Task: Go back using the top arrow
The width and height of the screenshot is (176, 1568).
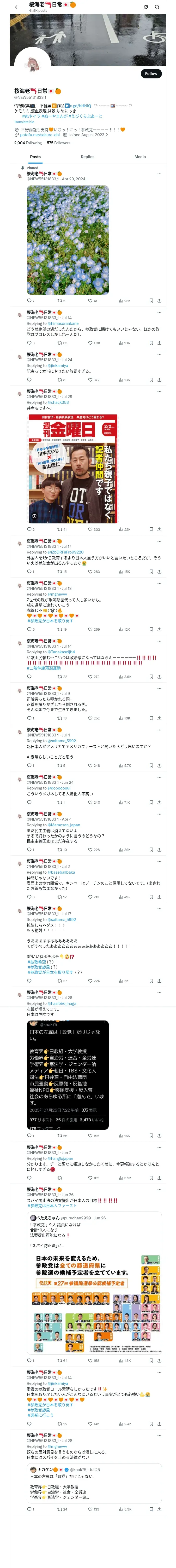Action: pyautogui.click(x=17, y=7)
